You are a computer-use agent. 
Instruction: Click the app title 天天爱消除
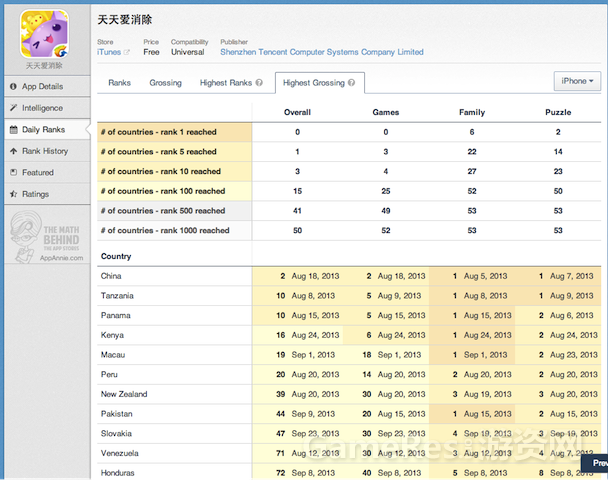tap(124, 20)
